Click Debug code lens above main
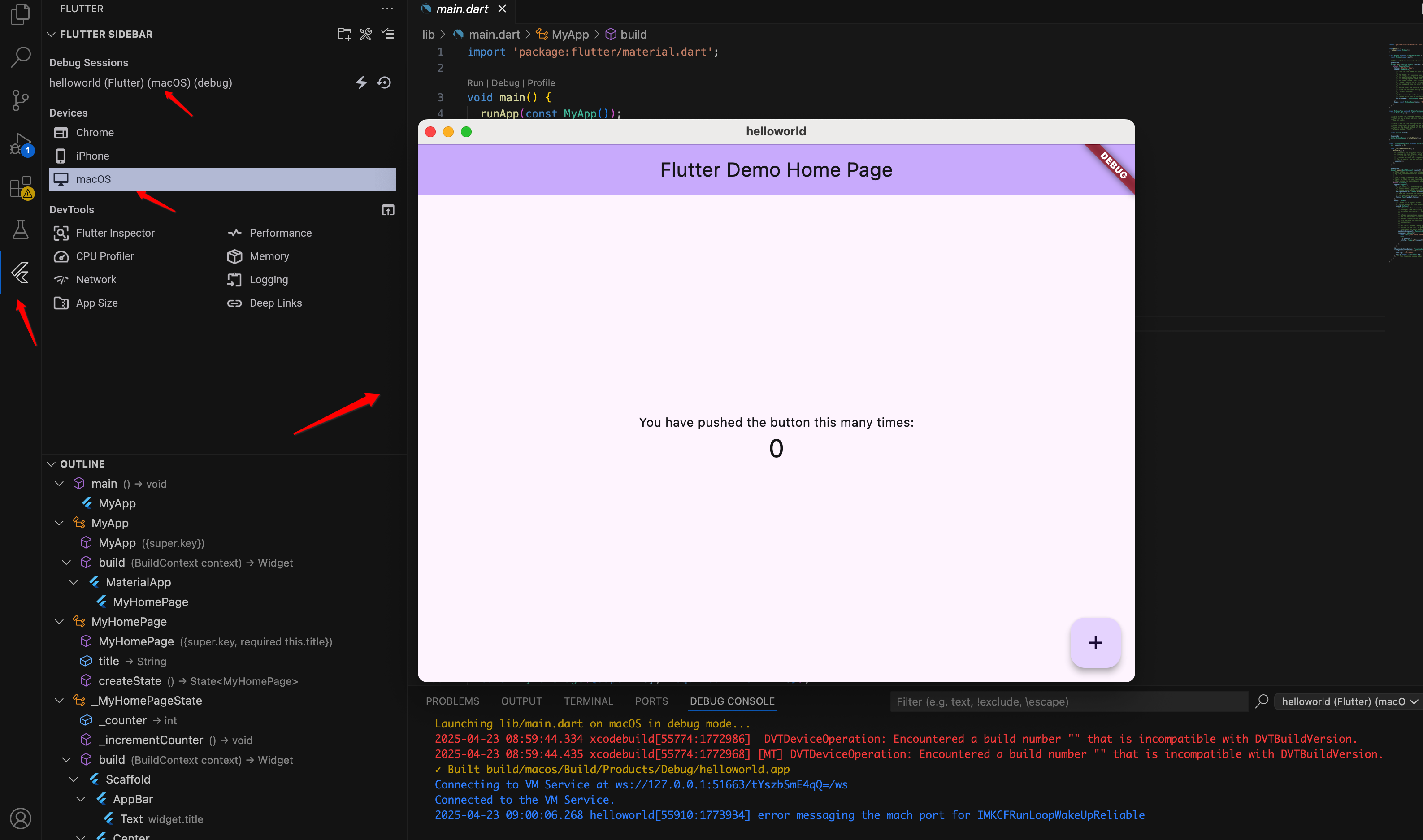 point(505,82)
